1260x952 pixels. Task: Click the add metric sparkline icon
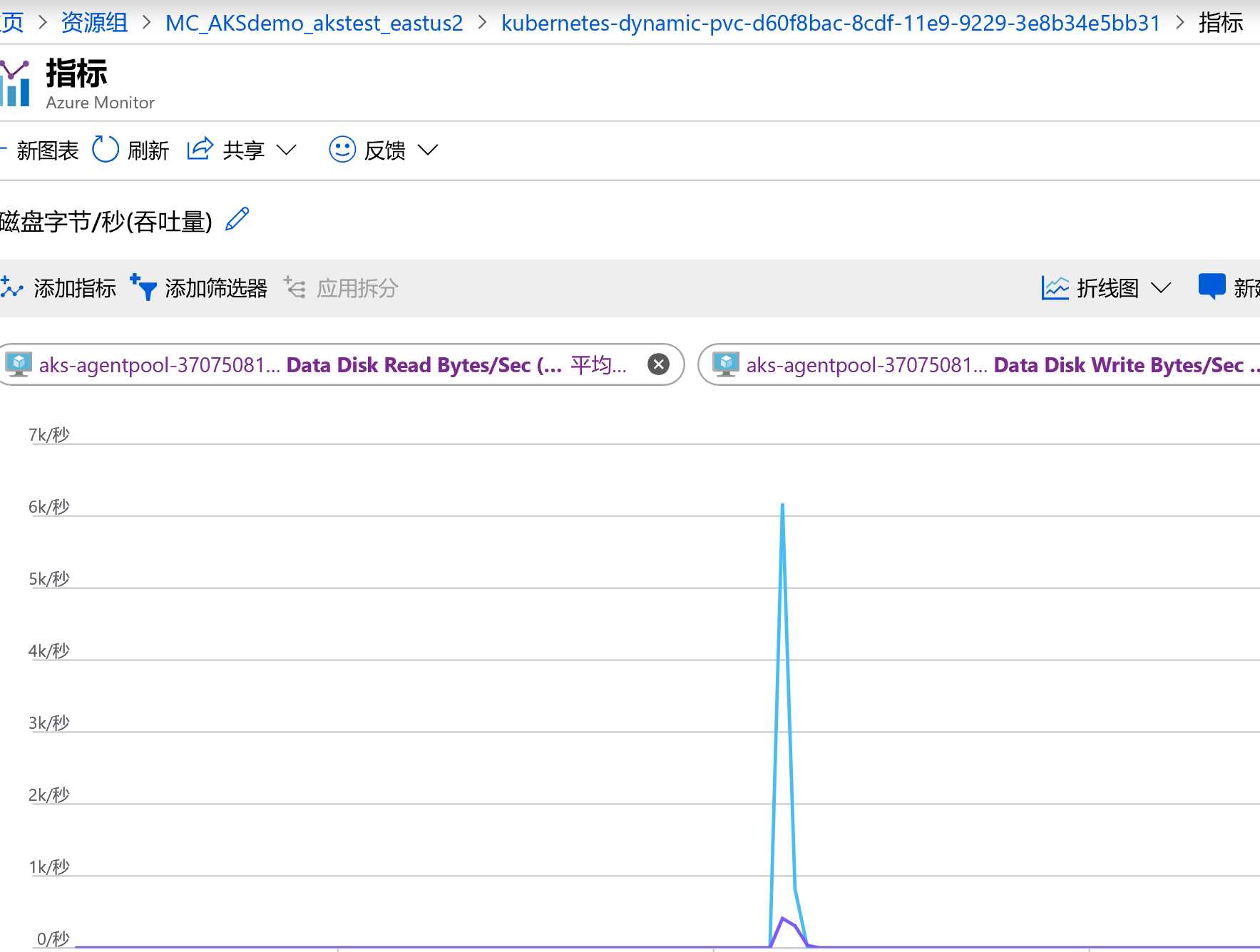pos(12,287)
